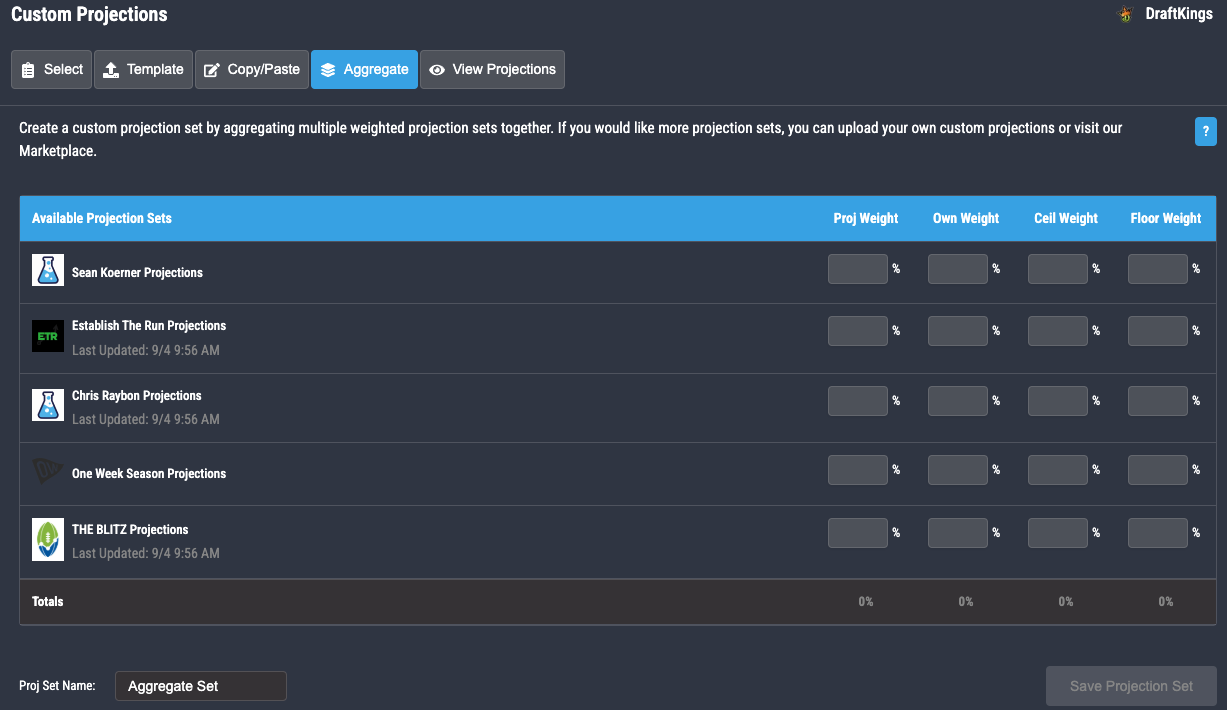Click the Floor Weight column header
This screenshot has width=1227, height=710.
click(1165, 218)
